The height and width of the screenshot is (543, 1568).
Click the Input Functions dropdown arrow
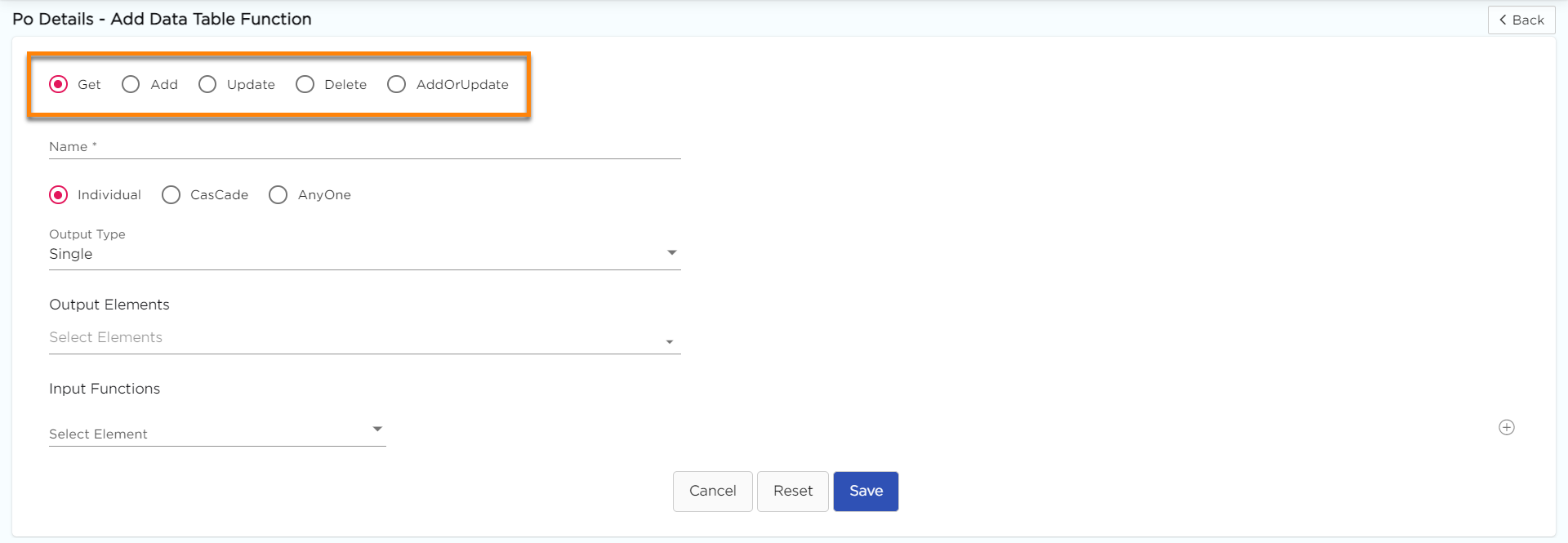click(x=377, y=429)
